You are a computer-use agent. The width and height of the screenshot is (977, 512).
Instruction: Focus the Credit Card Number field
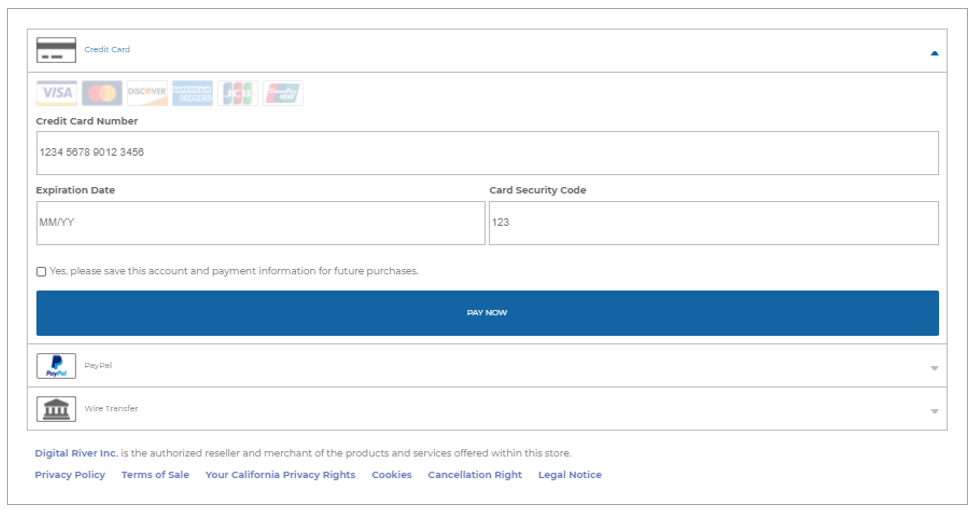(x=487, y=153)
